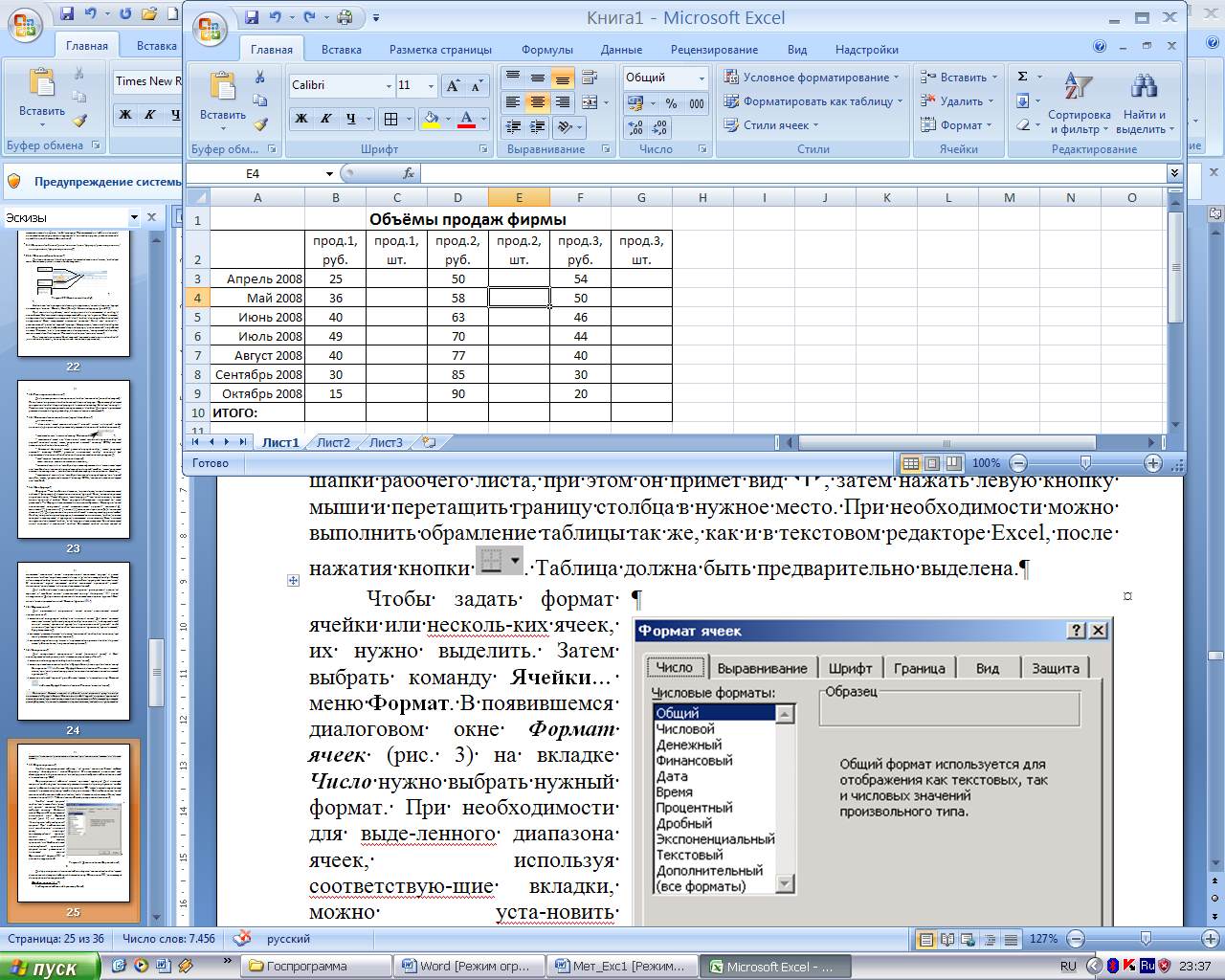1225x980 pixels.
Task: Click Insert Function fx icon
Action: coord(409,173)
